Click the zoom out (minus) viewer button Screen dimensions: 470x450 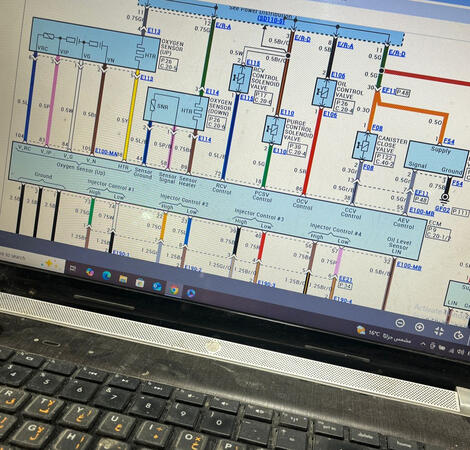pos(400,323)
